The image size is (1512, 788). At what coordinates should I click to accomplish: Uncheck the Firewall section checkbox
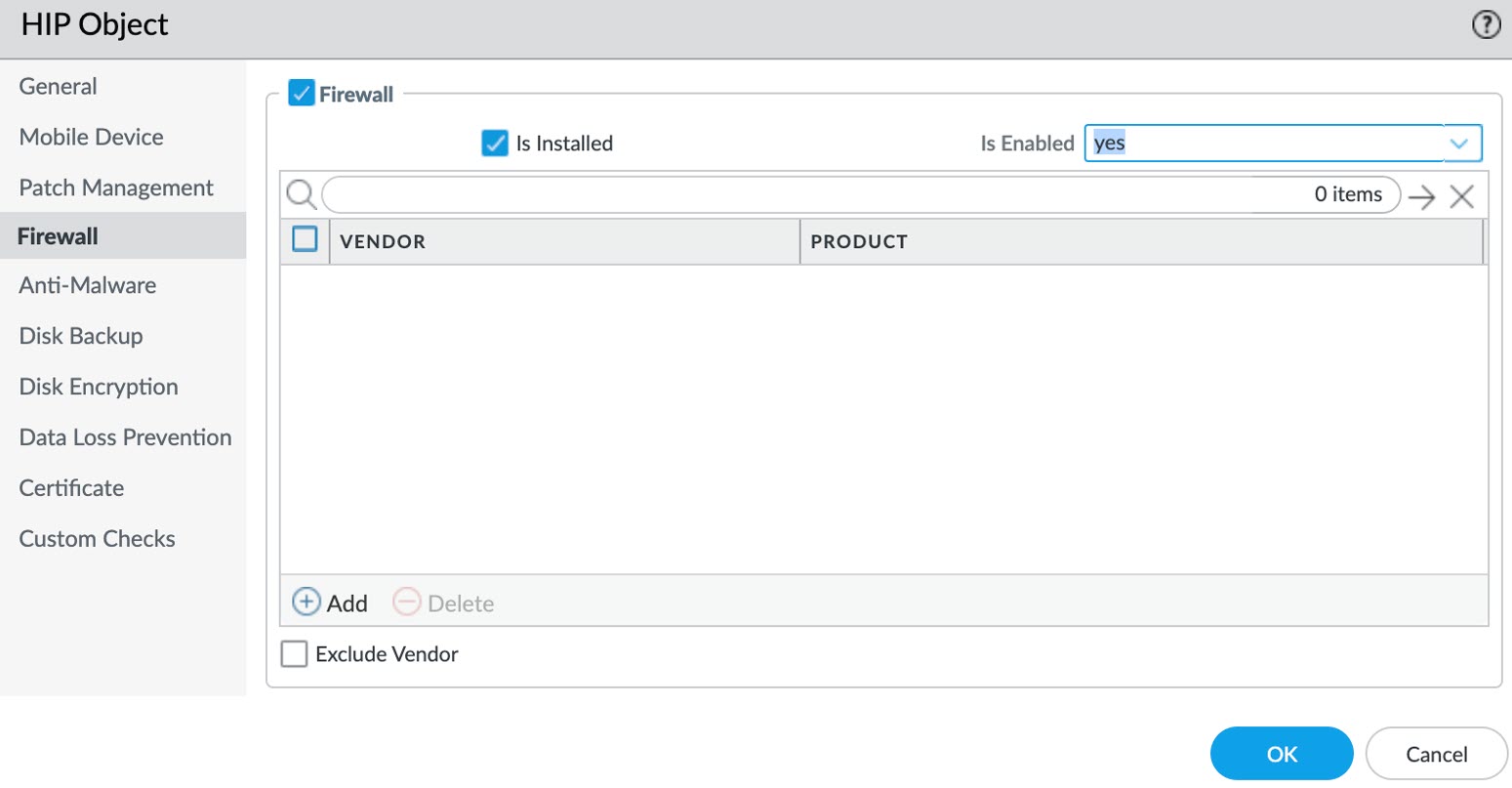pyautogui.click(x=302, y=94)
